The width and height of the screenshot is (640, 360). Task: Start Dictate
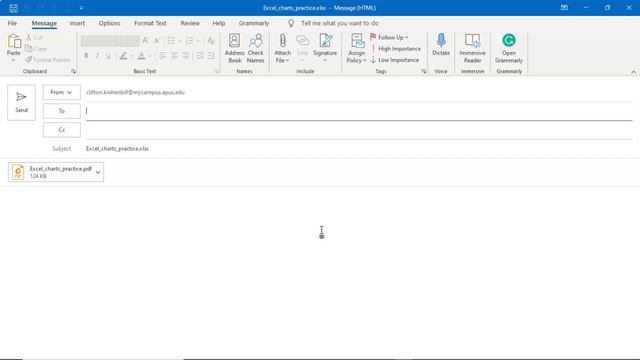(441, 45)
